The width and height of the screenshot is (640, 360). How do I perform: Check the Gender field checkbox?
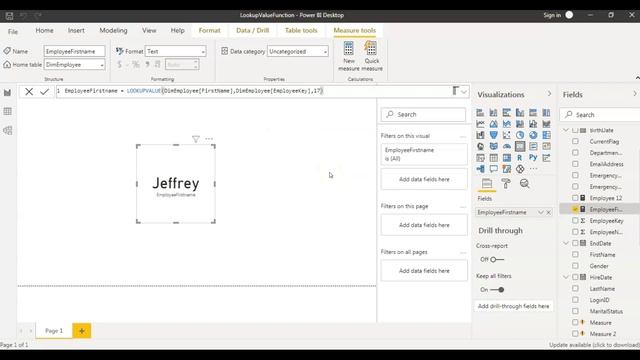click(575, 266)
